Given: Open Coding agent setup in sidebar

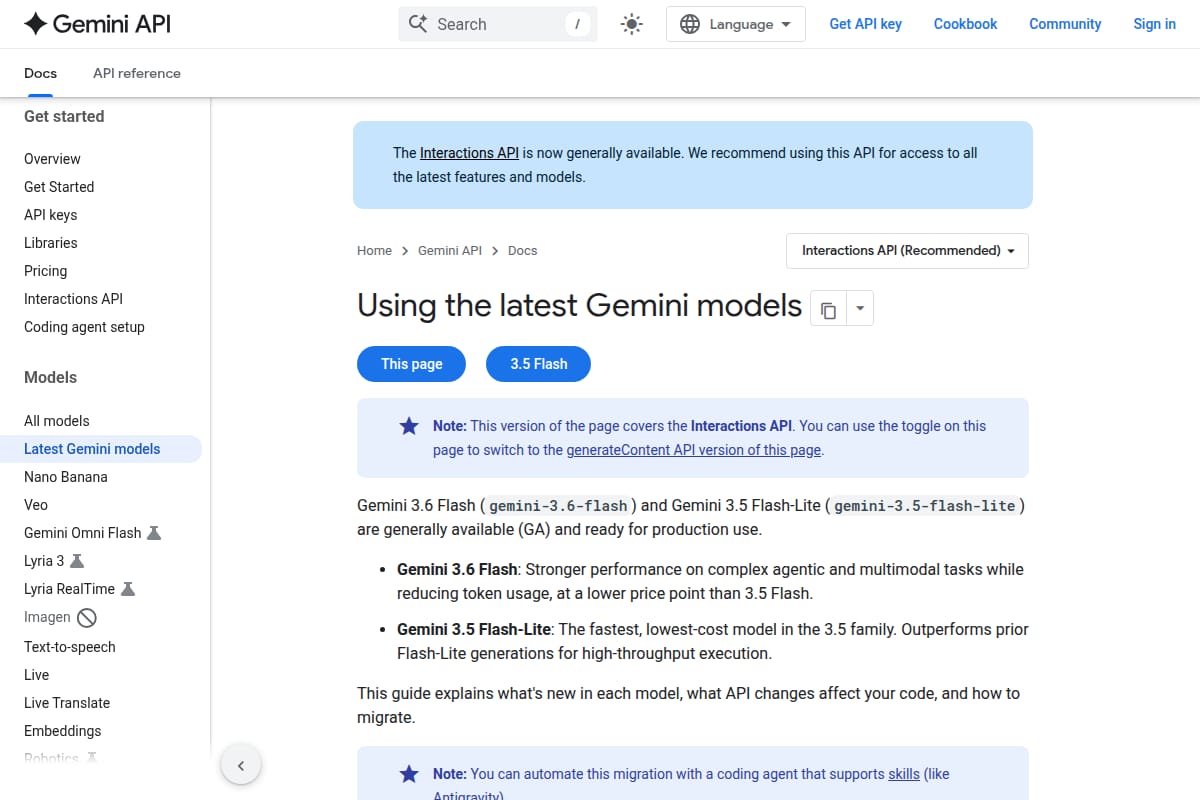Looking at the screenshot, I should tap(84, 327).
